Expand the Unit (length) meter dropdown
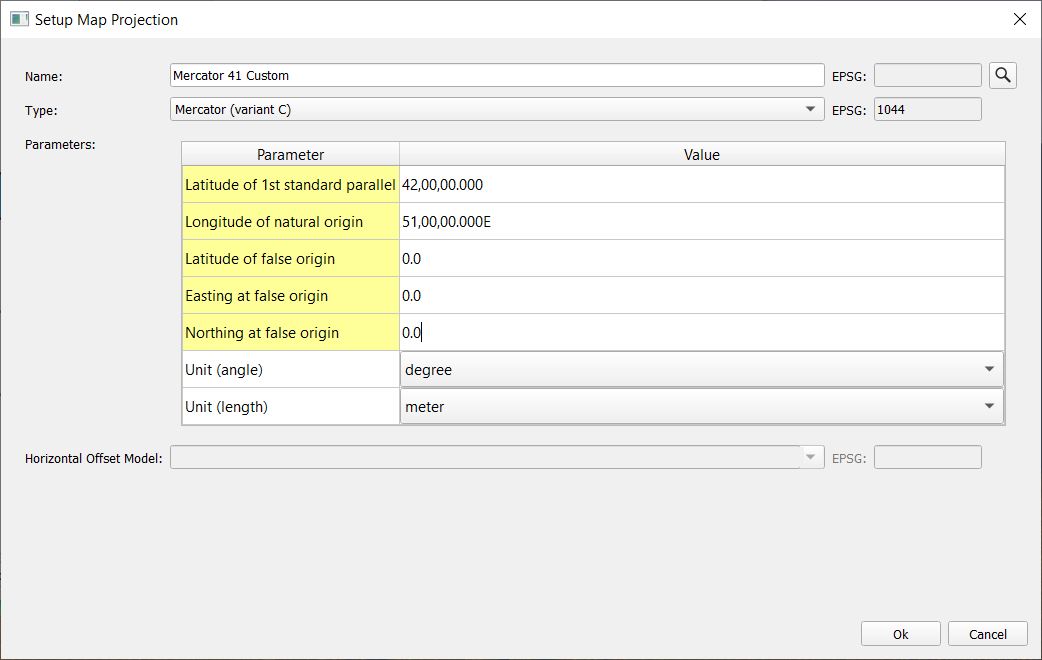 tap(701, 406)
